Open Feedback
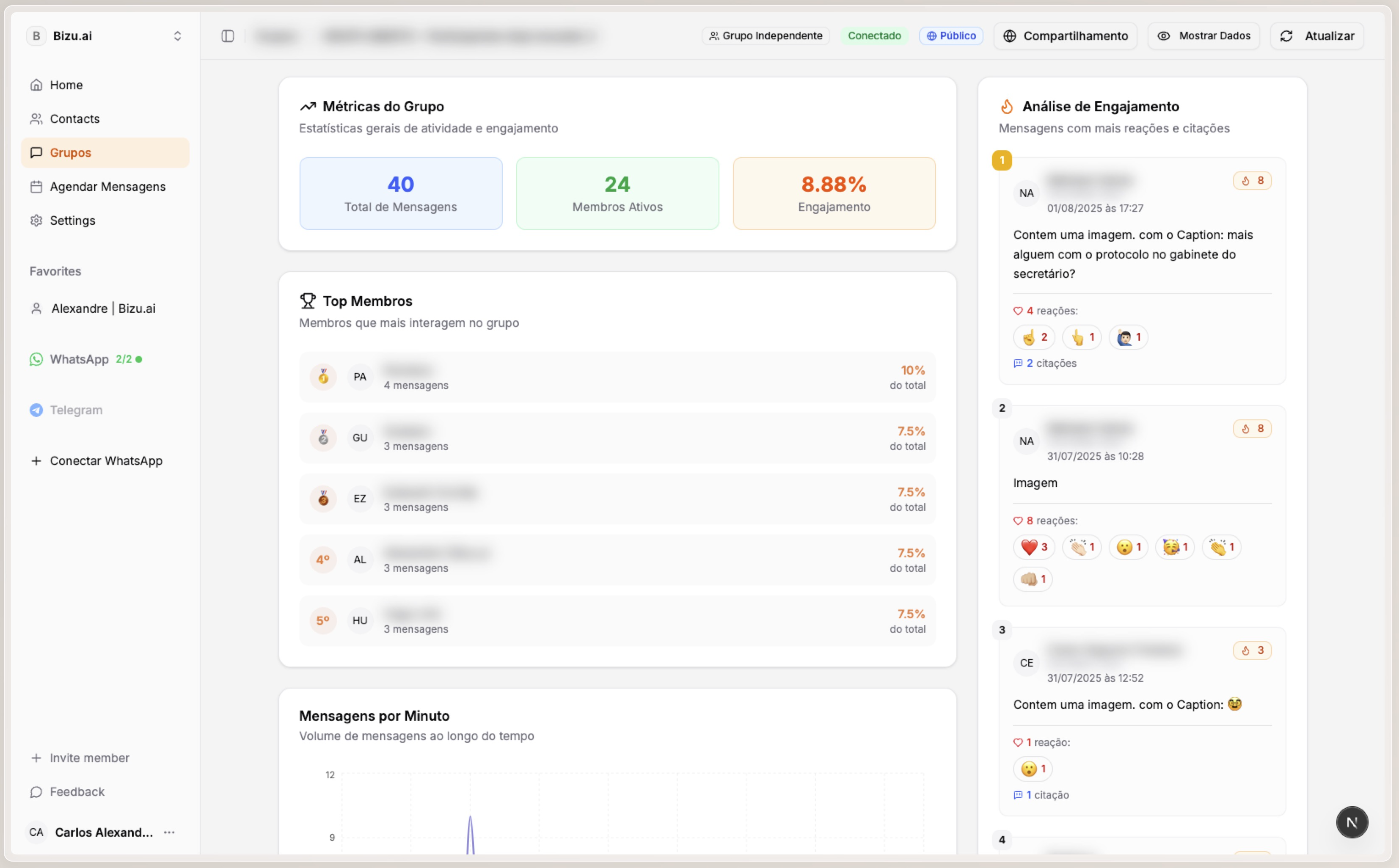This screenshot has width=1399, height=868. [x=105, y=792]
